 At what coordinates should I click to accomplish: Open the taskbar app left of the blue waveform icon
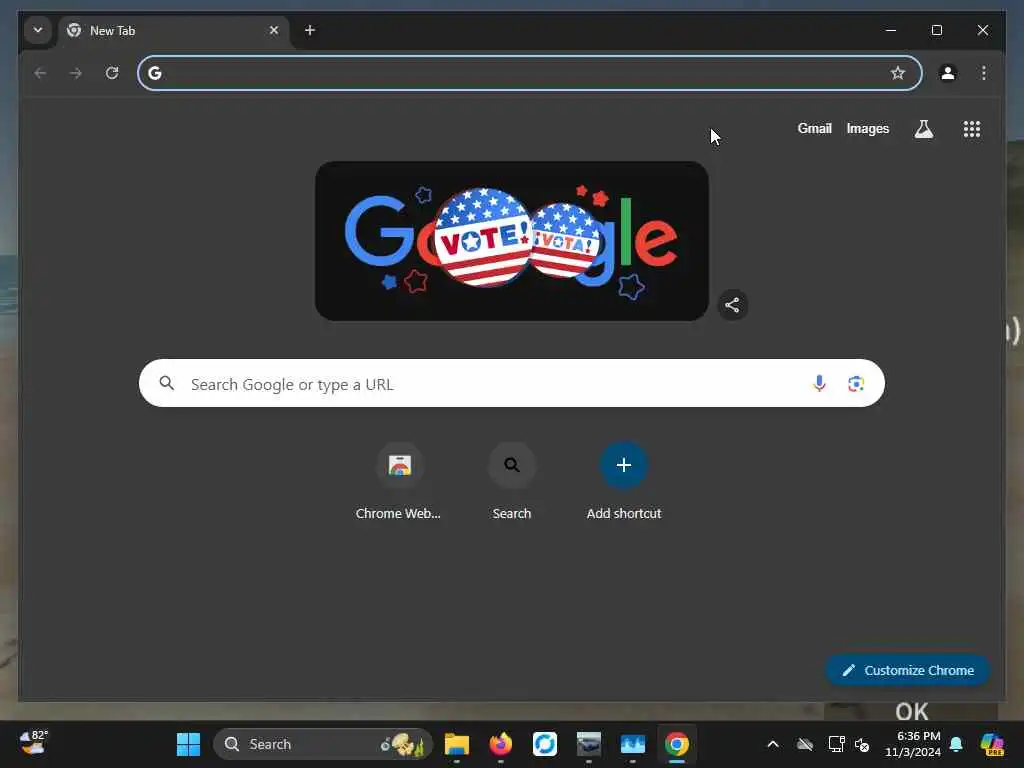pos(588,744)
